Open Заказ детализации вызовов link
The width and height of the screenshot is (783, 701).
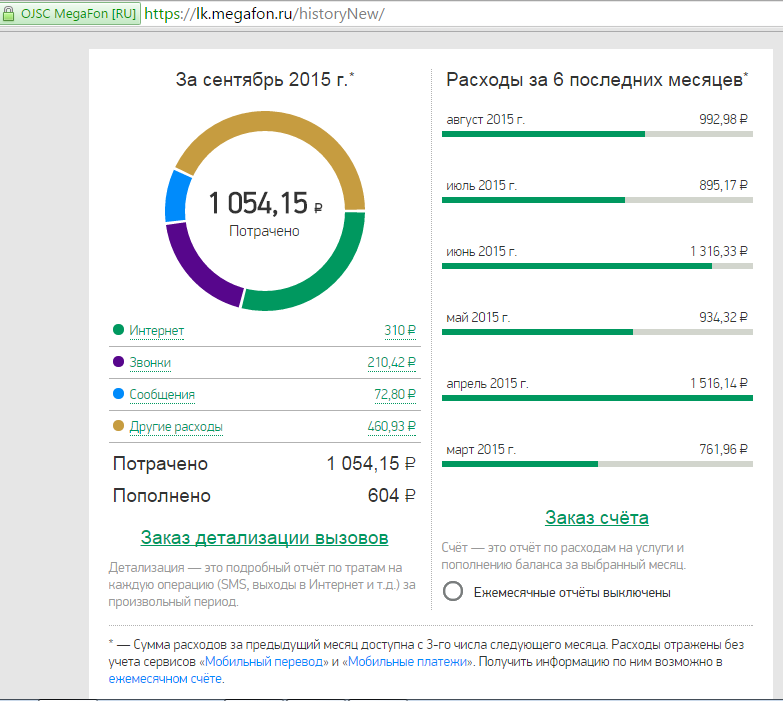coord(264,538)
